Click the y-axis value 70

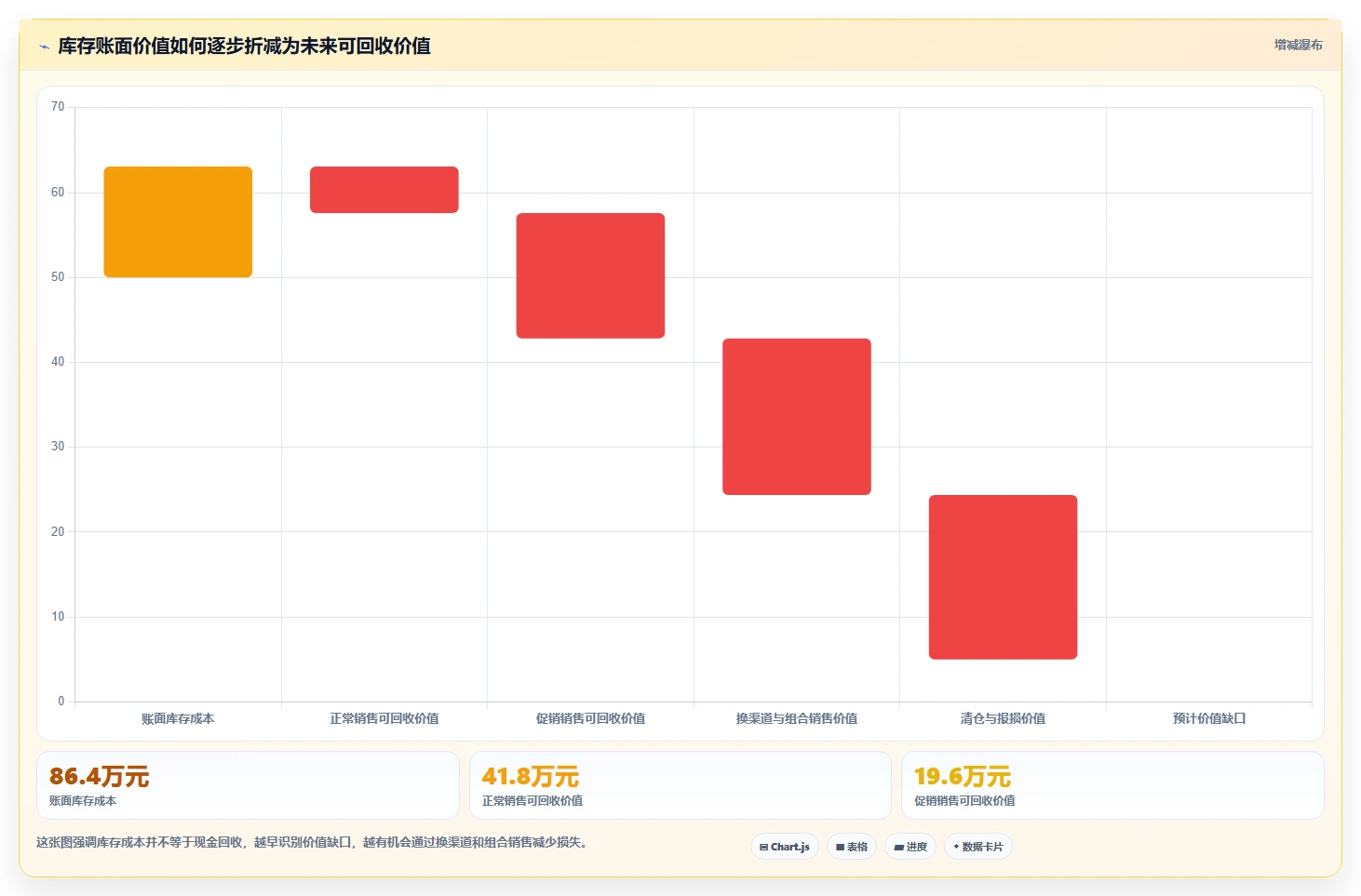(58, 107)
